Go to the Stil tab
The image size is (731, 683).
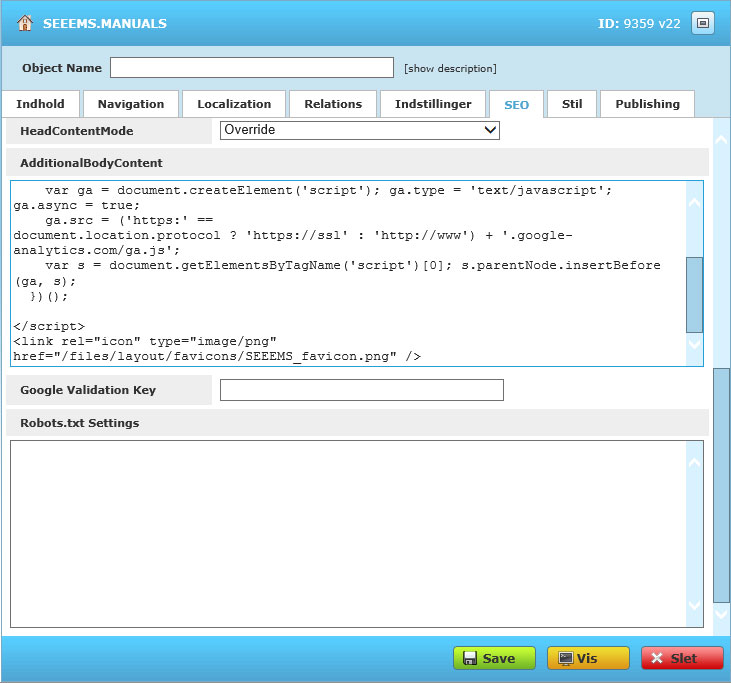[572, 104]
